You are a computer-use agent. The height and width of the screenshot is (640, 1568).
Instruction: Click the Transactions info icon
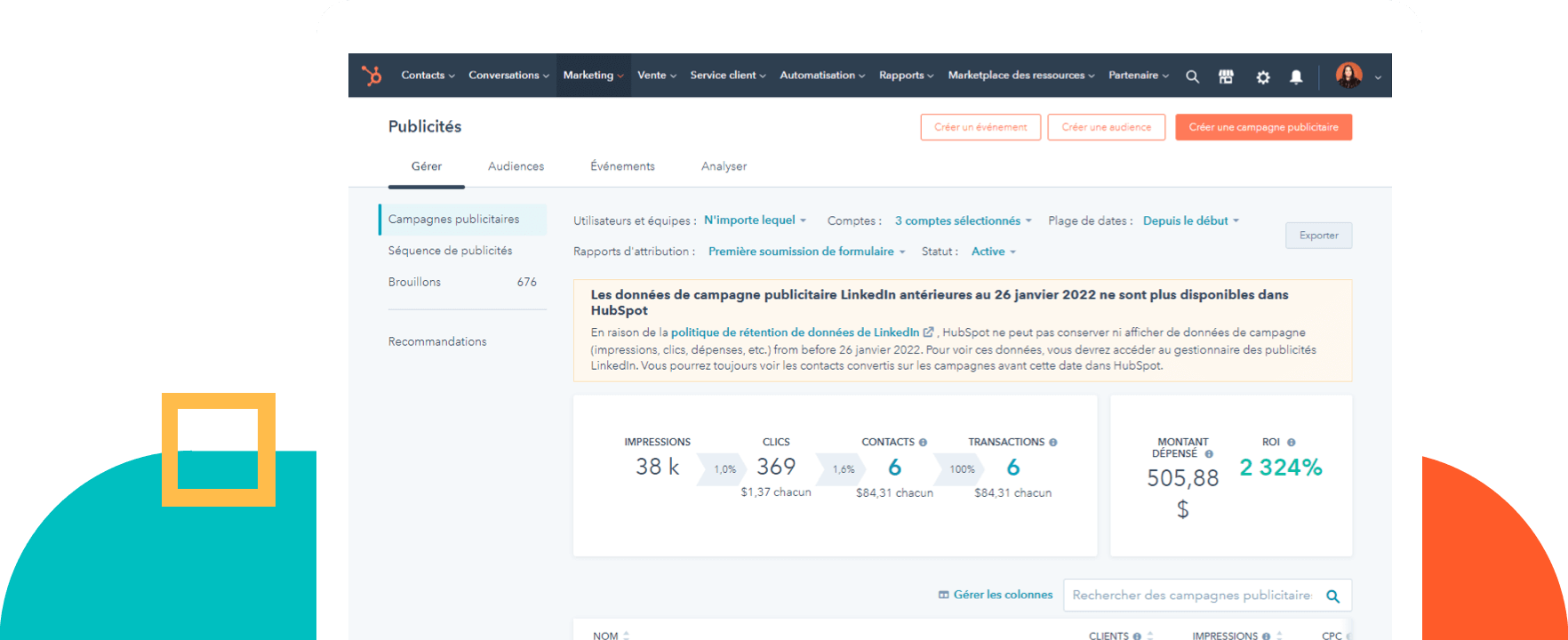point(1053,442)
